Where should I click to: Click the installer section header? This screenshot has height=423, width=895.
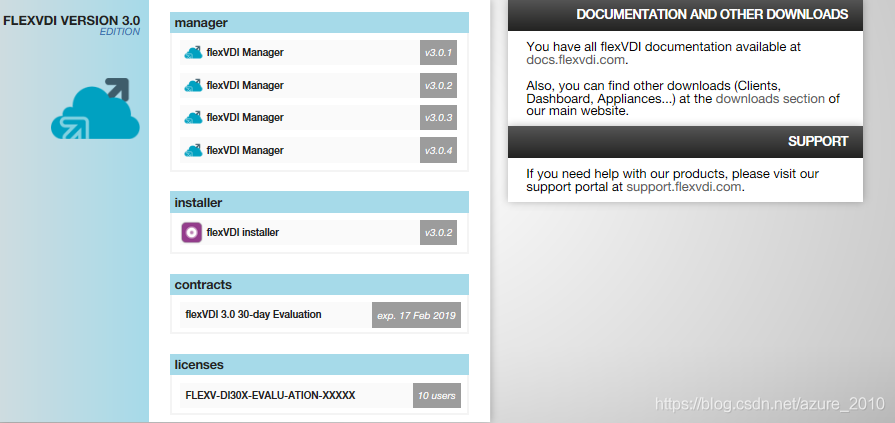coord(320,202)
